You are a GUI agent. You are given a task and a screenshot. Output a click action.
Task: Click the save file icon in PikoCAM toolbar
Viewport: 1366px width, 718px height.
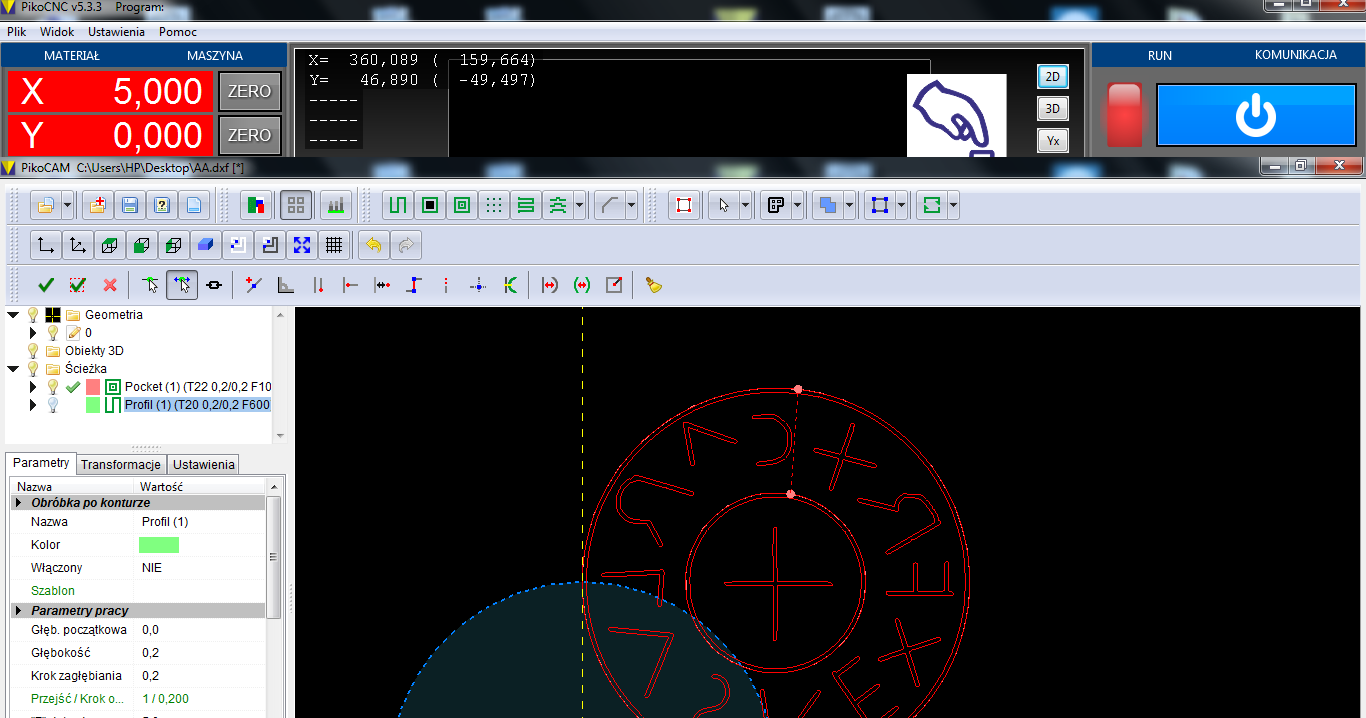(130, 206)
